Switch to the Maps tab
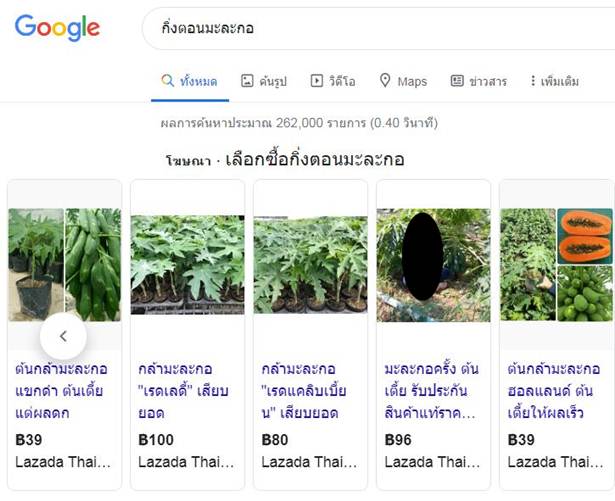Screen dimensions: 615x501 pos(403,81)
